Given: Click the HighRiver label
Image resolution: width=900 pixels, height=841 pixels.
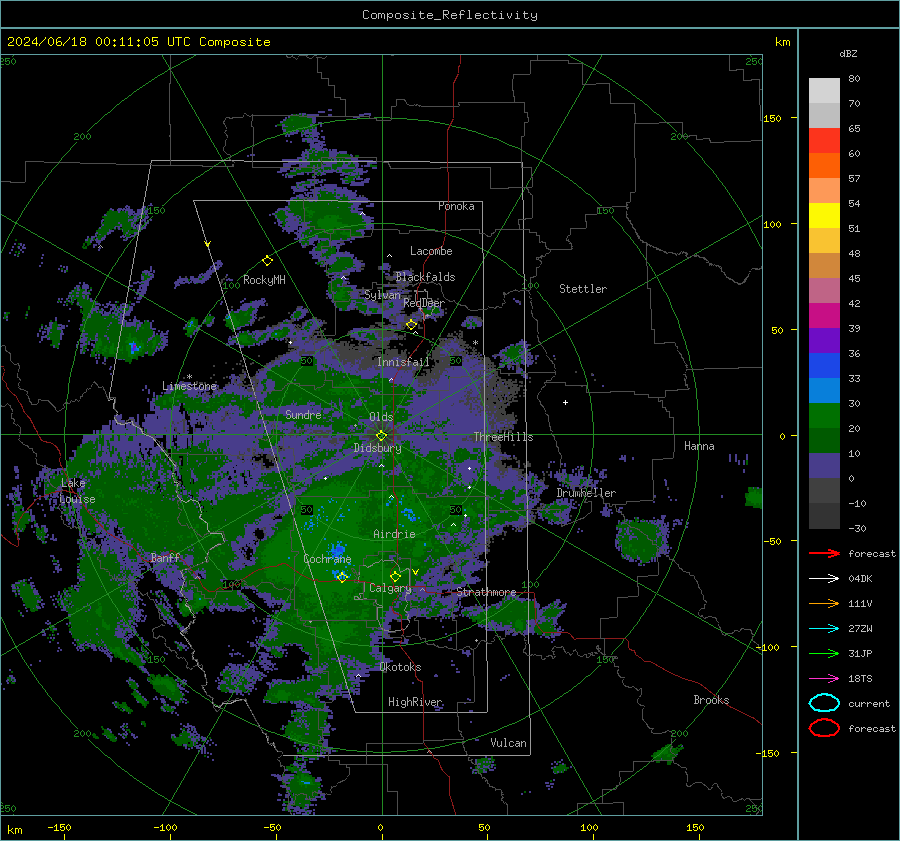Looking at the screenshot, I should [415, 702].
